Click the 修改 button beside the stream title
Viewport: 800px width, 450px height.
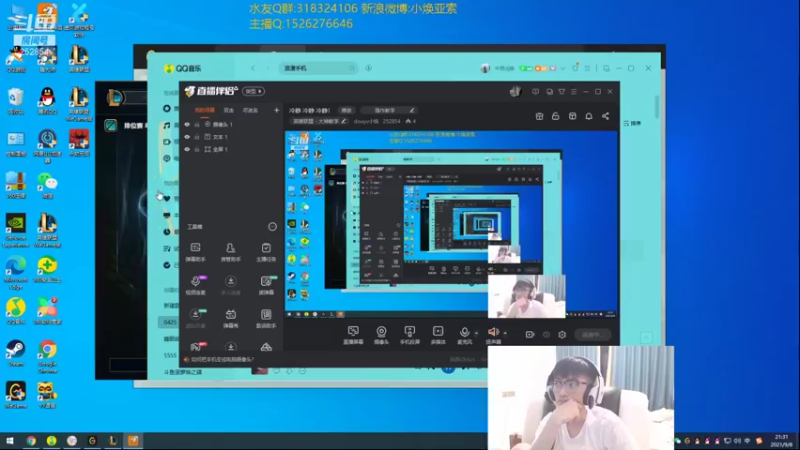(346, 110)
